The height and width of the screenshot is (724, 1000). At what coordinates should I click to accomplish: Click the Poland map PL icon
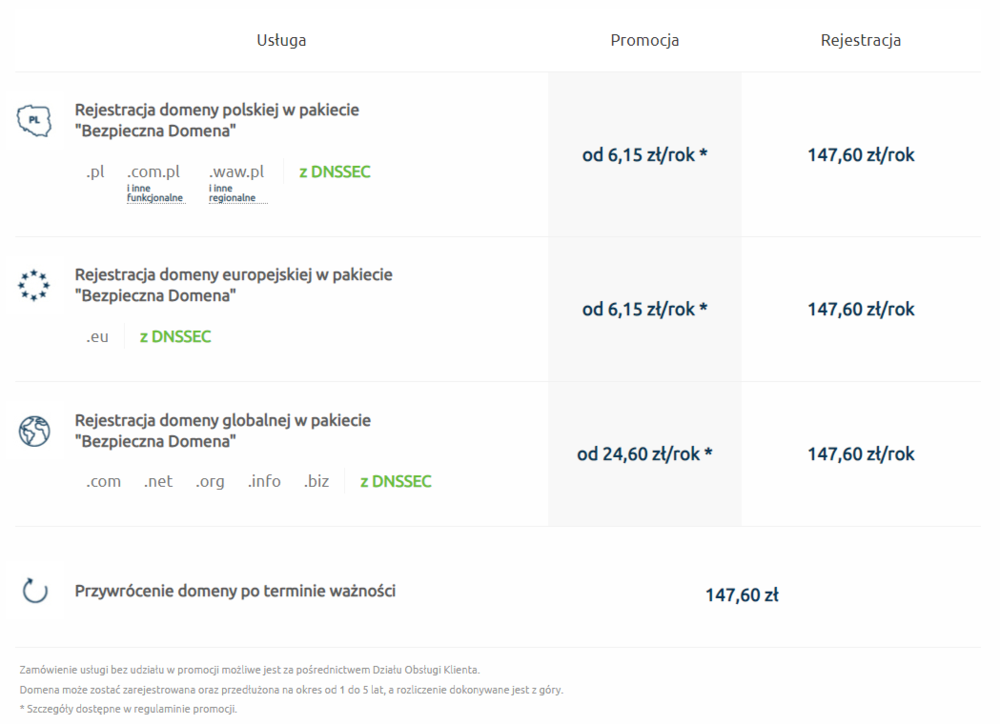click(x=35, y=120)
